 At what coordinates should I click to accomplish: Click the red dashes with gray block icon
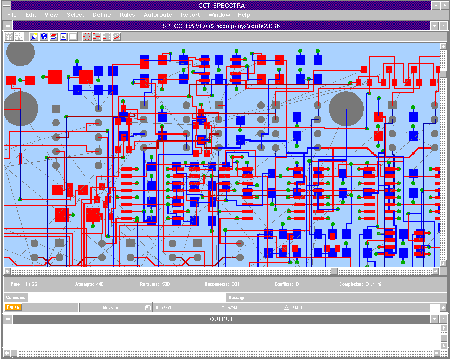click(107, 37)
